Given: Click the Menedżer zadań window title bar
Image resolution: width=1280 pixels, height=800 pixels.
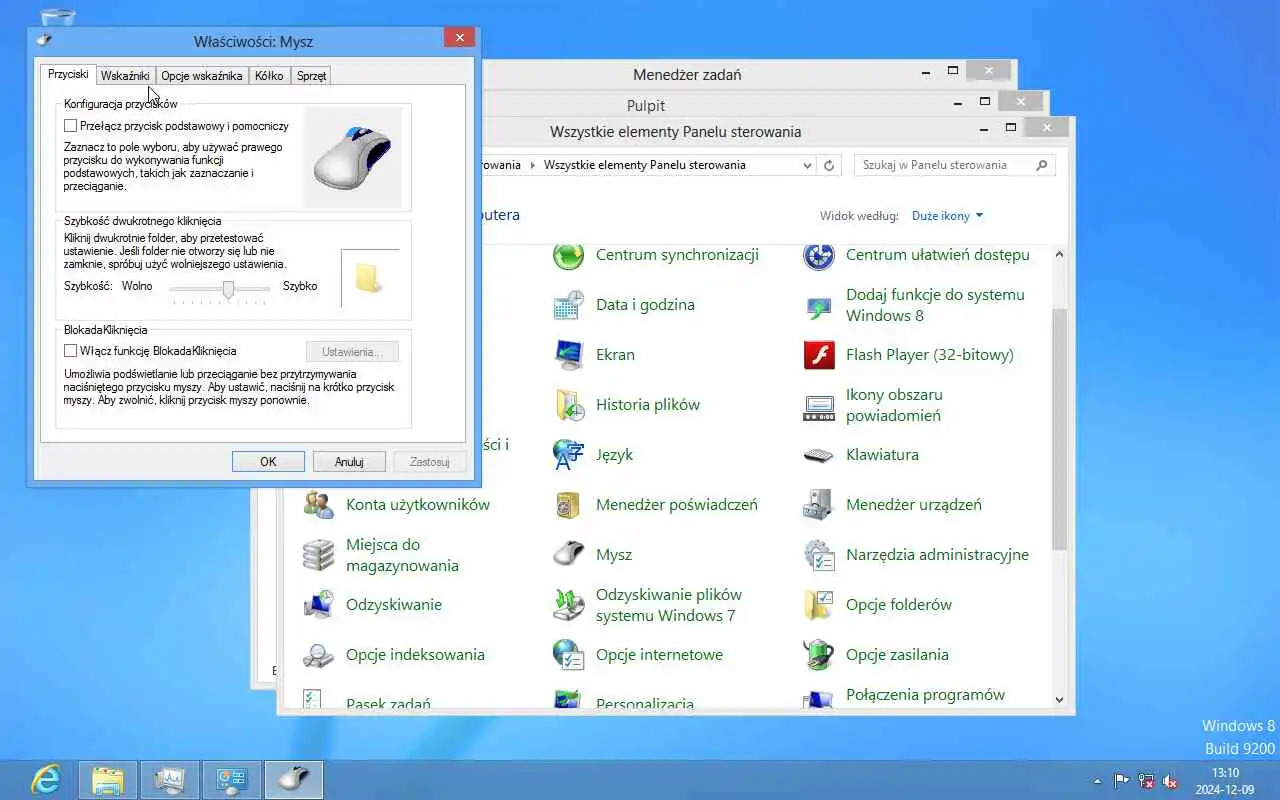Looking at the screenshot, I should [x=687, y=75].
